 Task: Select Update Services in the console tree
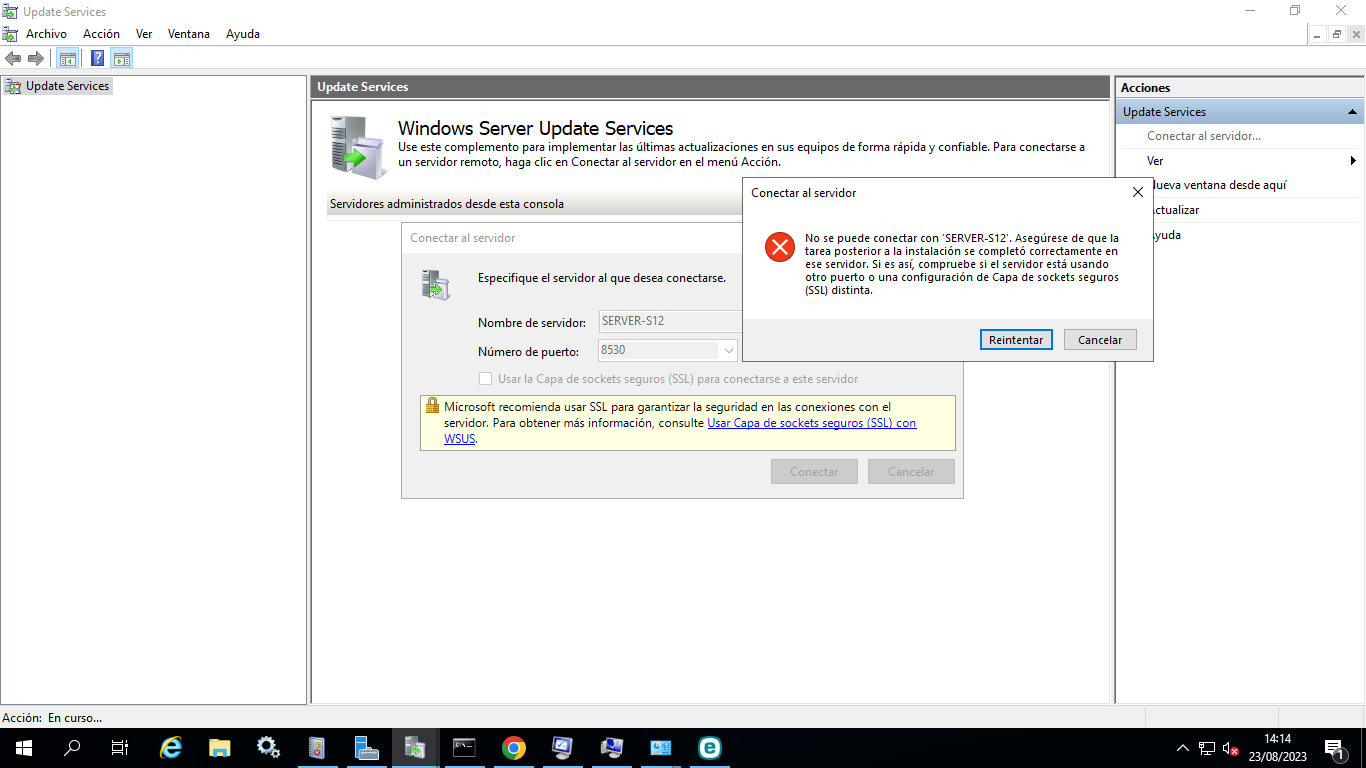58,86
